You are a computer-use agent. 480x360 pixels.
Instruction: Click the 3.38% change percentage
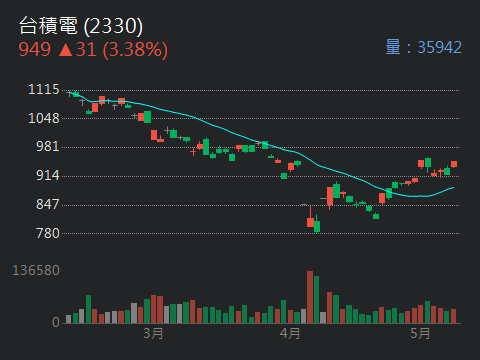135,50
